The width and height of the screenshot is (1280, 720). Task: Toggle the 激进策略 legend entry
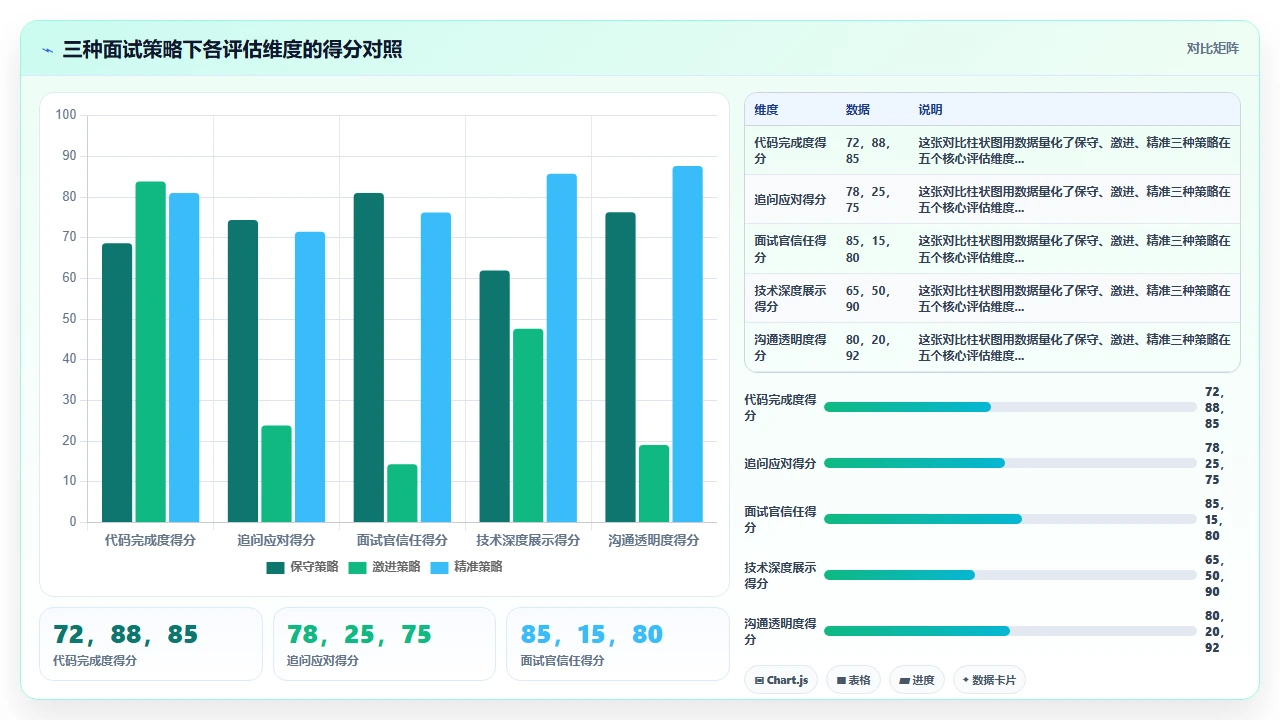[x=384, y=567]
